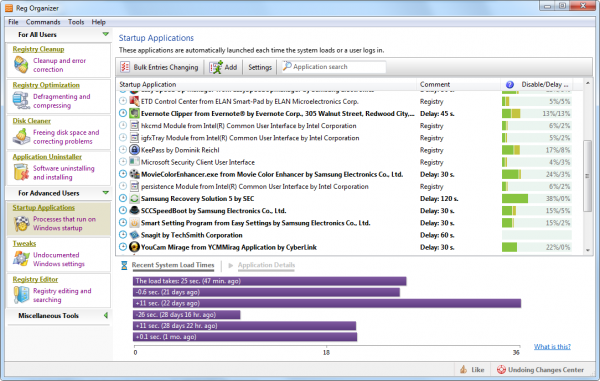Expand the Application Details play arrow
The width and height of the screenshot is (600, 381).
(x=230, y=265)
